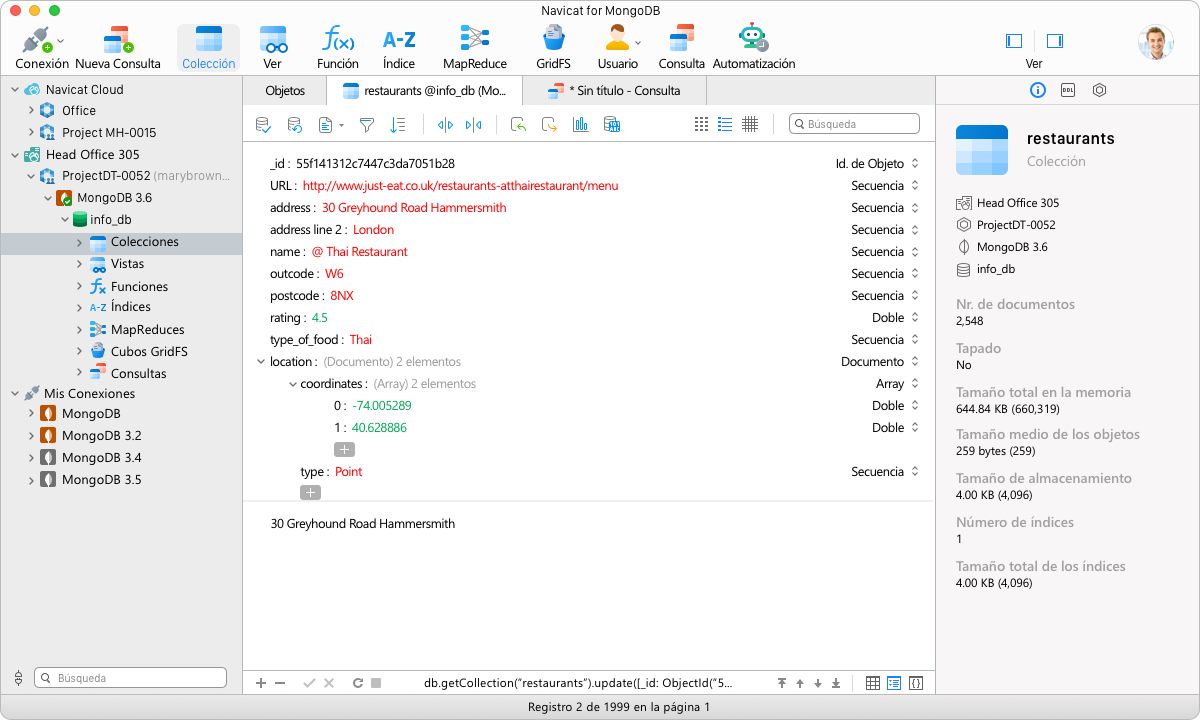Show the DDL panel tab icon
Screen dimensions: 1200x720
[1068, 90]
